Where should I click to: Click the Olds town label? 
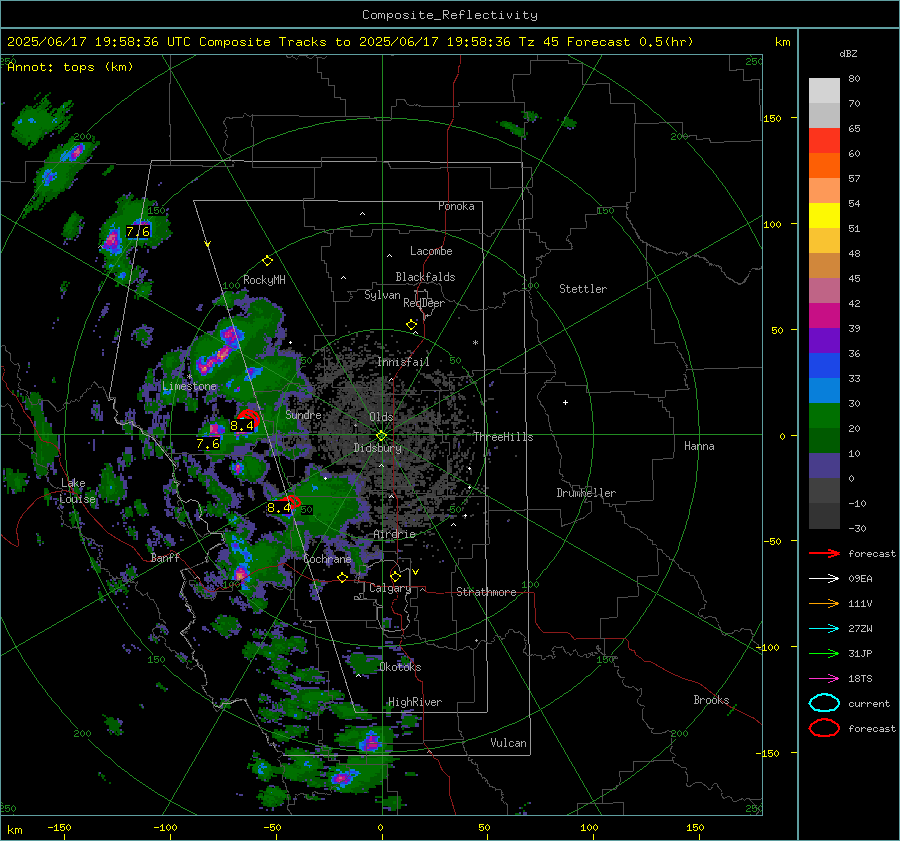(381, 417)
